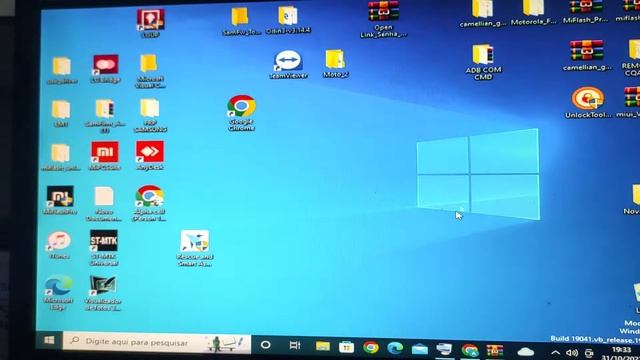
Task: Open the Mail app on the taskbar
Action: tap(420, 349)
